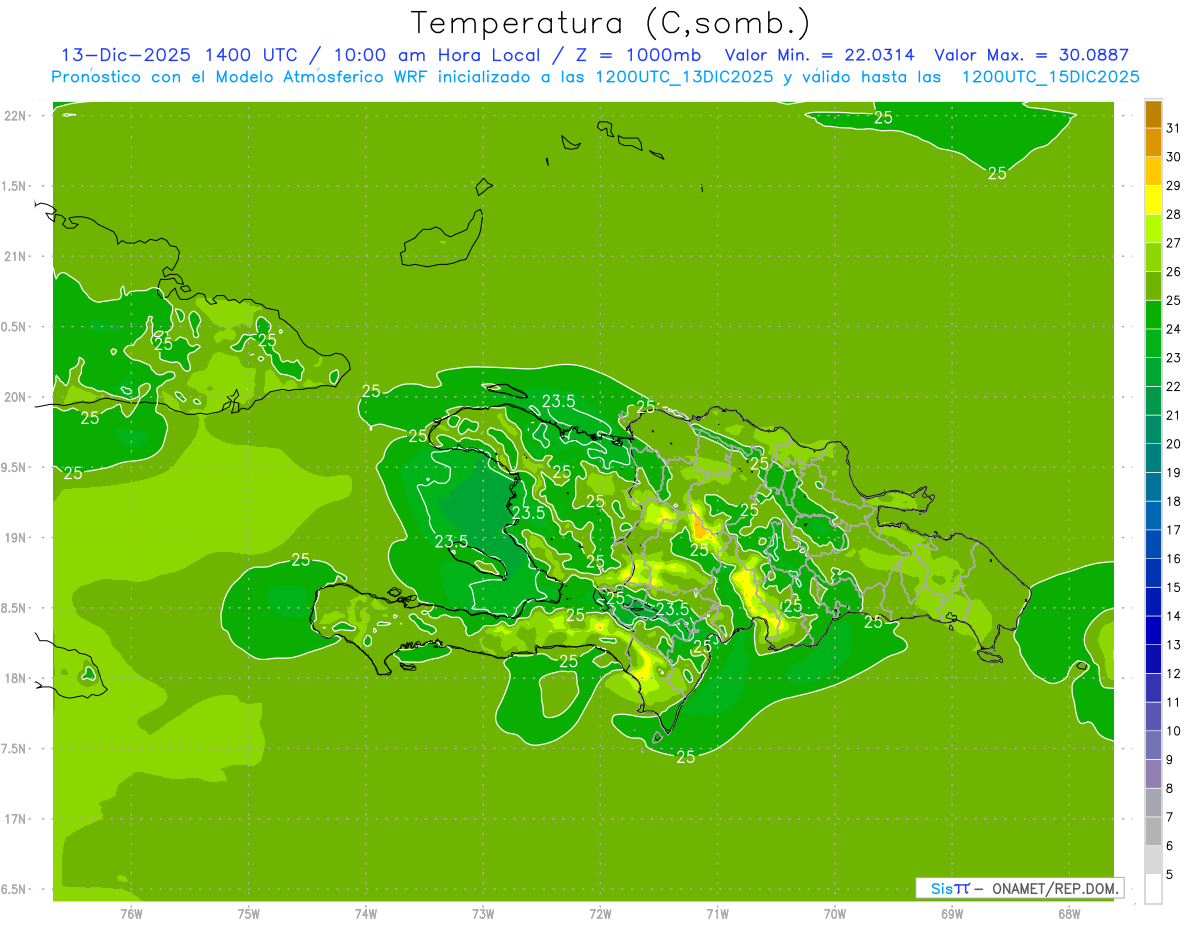Click the 73W longitude label
The width and height of the screenshot is (1200, 927).
483,913
